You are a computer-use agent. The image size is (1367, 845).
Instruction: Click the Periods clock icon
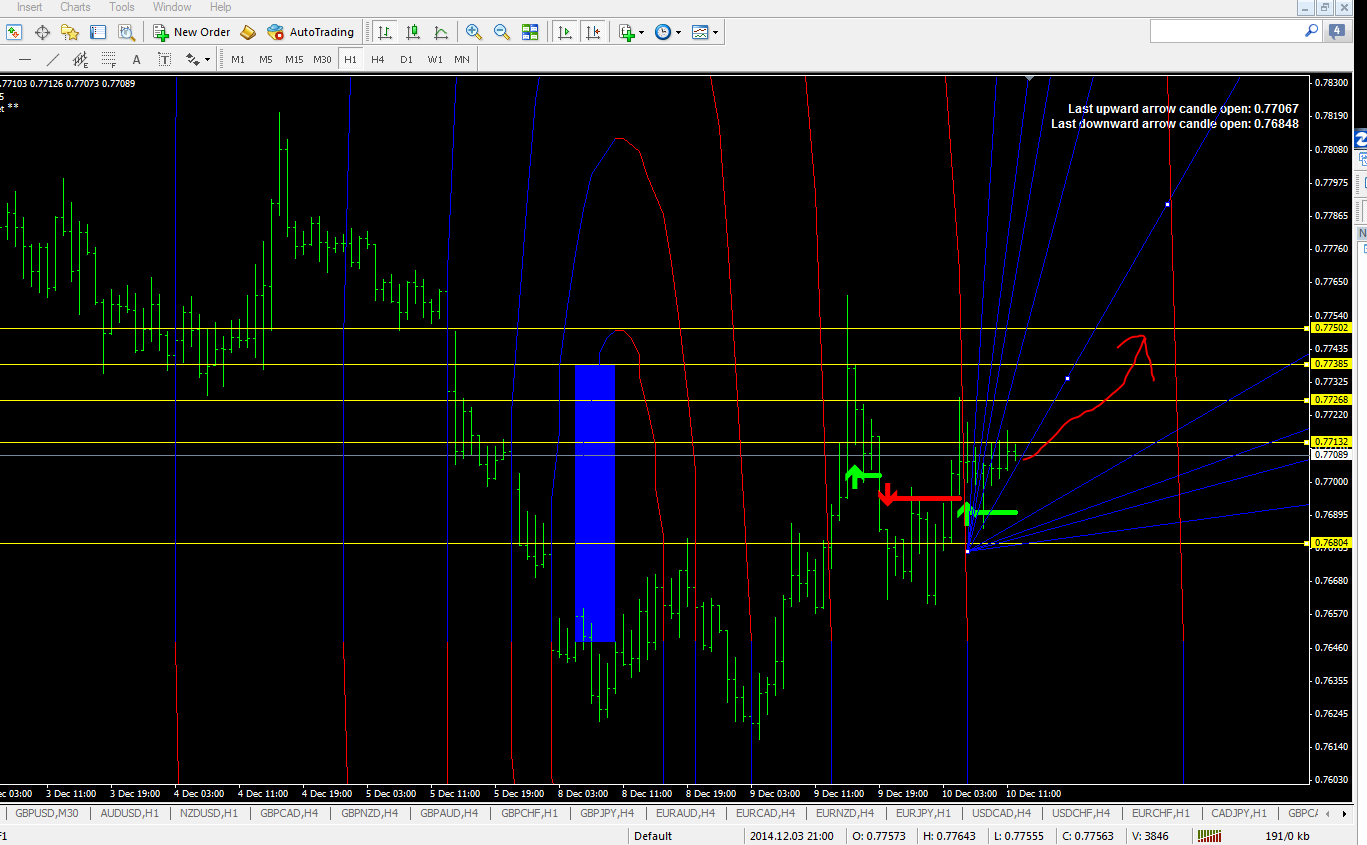(x=663, y=32)
